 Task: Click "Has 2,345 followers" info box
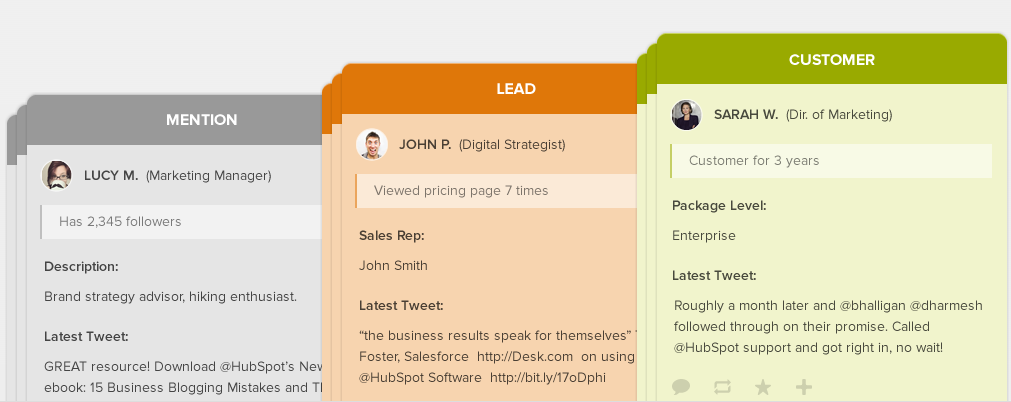click(x=181, y=221)
